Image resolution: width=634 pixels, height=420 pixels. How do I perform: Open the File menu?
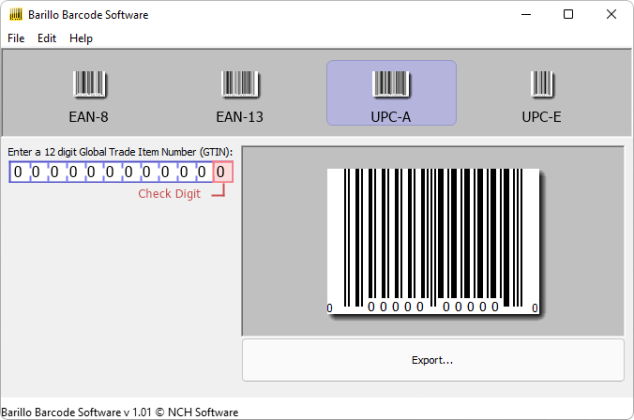point(16,38)
